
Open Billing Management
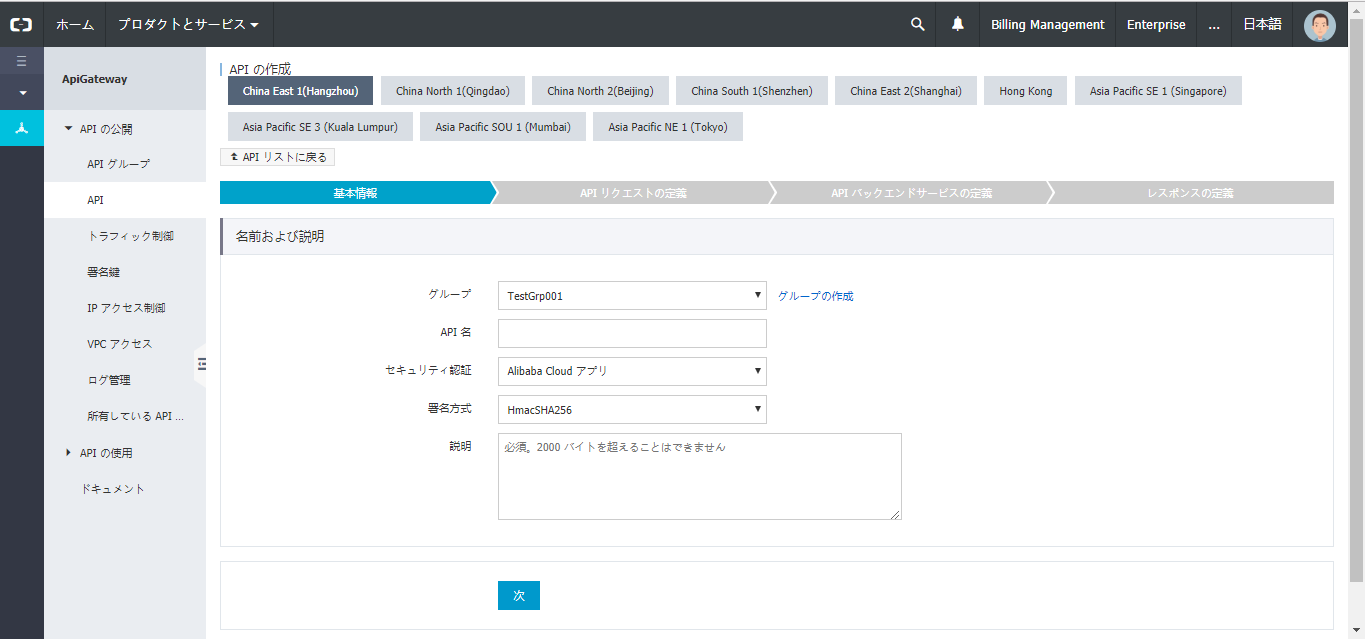(x=1047, y=24)
